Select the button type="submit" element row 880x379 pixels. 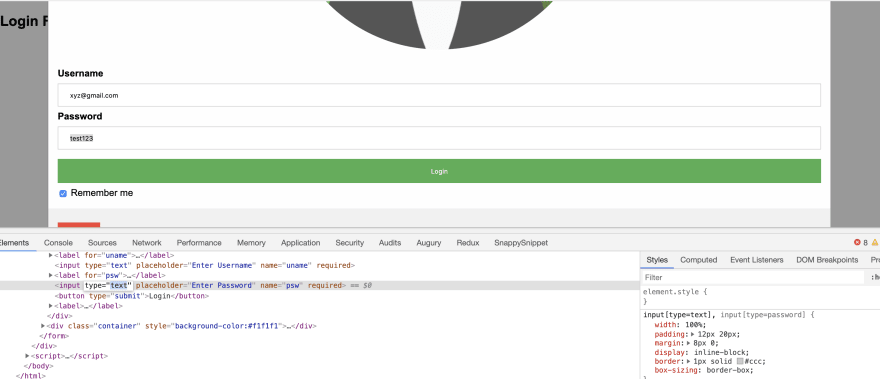(x=132, y=296)
